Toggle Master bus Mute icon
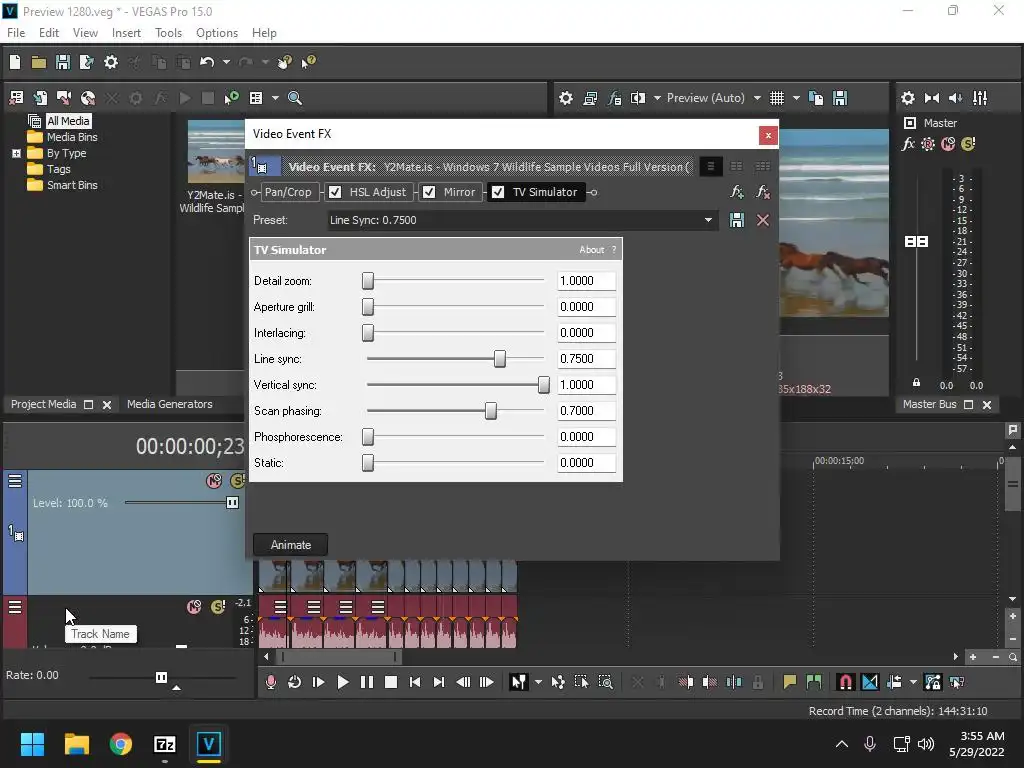 coord(948,144)
